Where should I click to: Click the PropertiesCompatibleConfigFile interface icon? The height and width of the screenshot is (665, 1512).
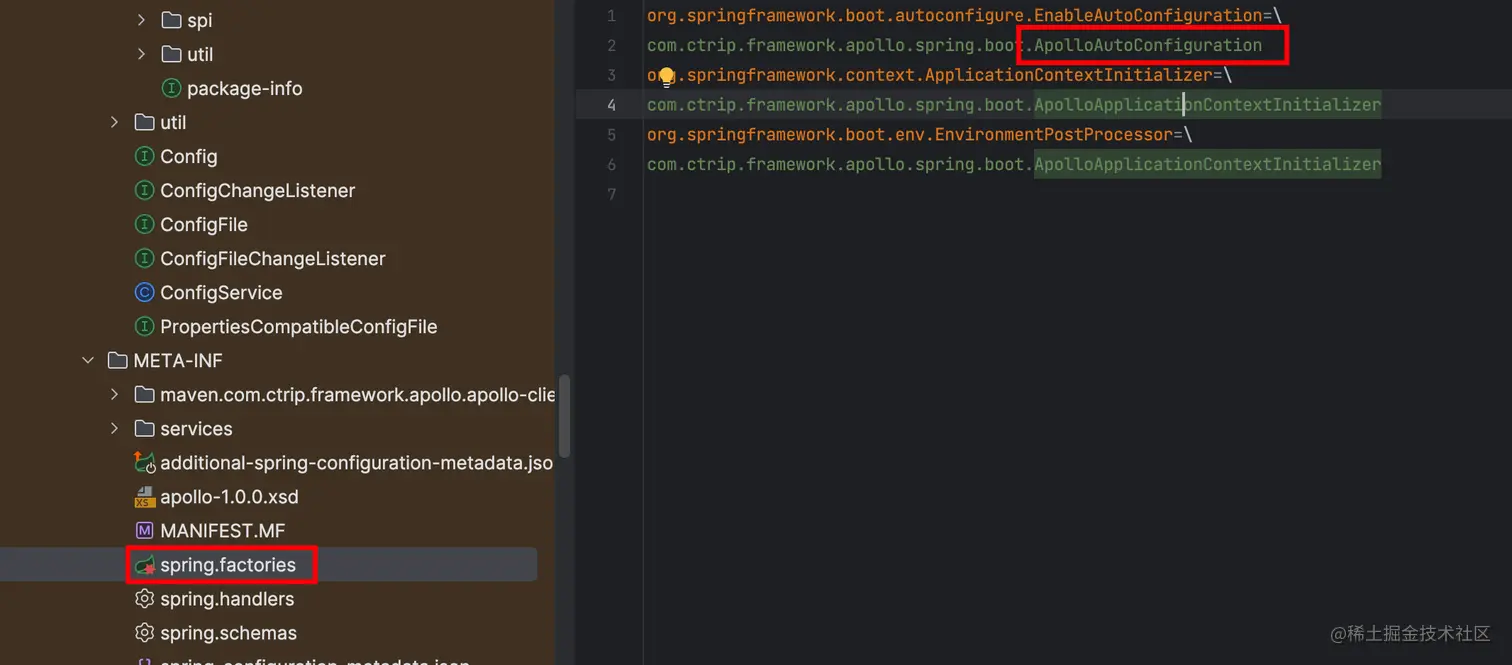point(144,326)
